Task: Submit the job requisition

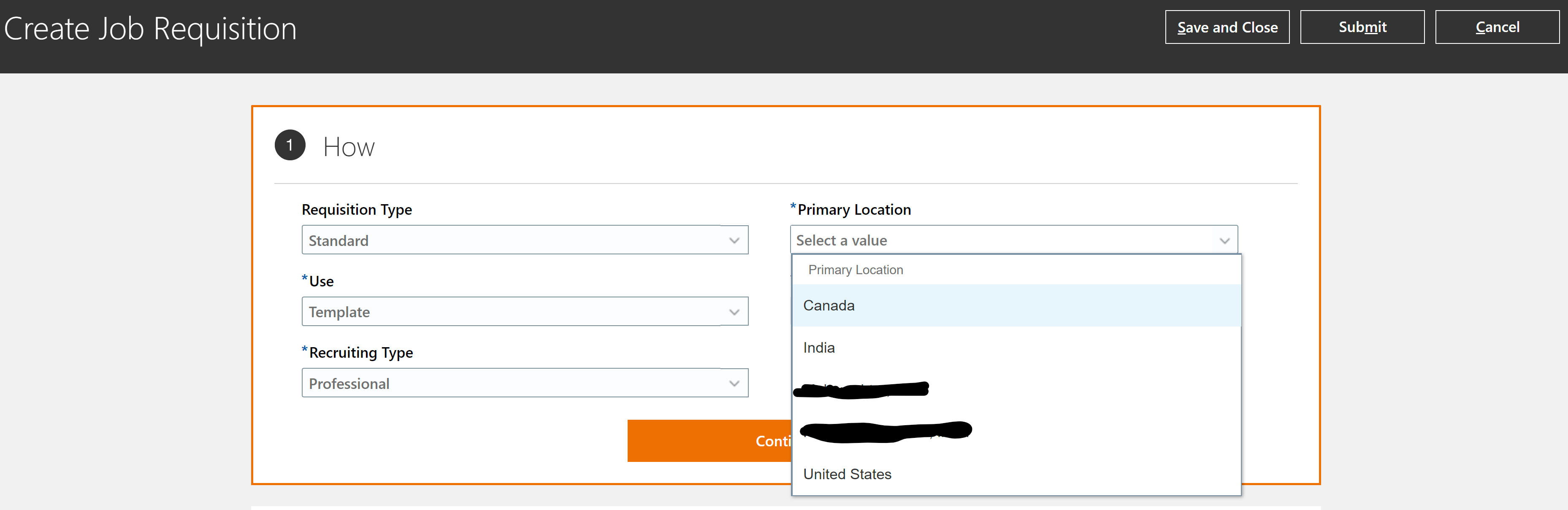Action: 1362,27
